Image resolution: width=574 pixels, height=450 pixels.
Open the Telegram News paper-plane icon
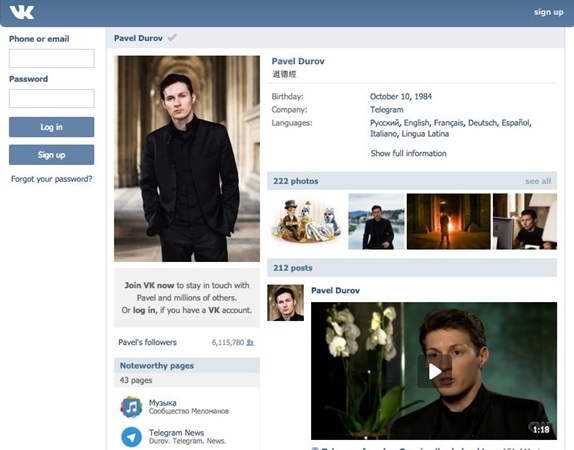tap(131, 437)
